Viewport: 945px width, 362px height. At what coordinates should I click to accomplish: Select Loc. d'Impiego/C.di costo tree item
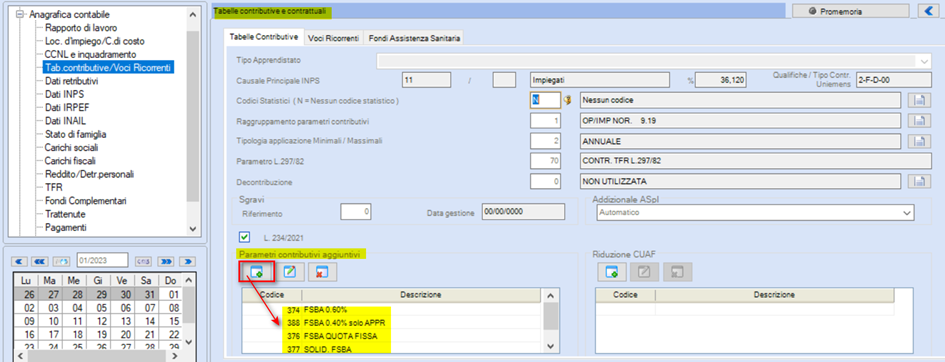pyautogui.click(x=95, y=41)
